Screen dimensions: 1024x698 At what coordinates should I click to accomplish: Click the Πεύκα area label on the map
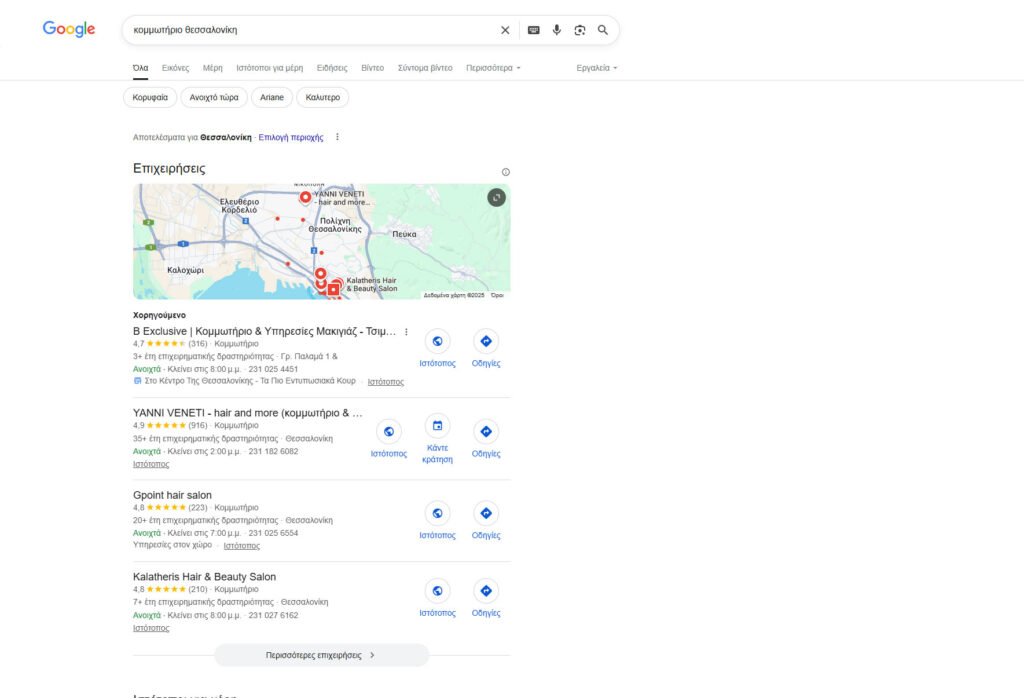(404, 234)
